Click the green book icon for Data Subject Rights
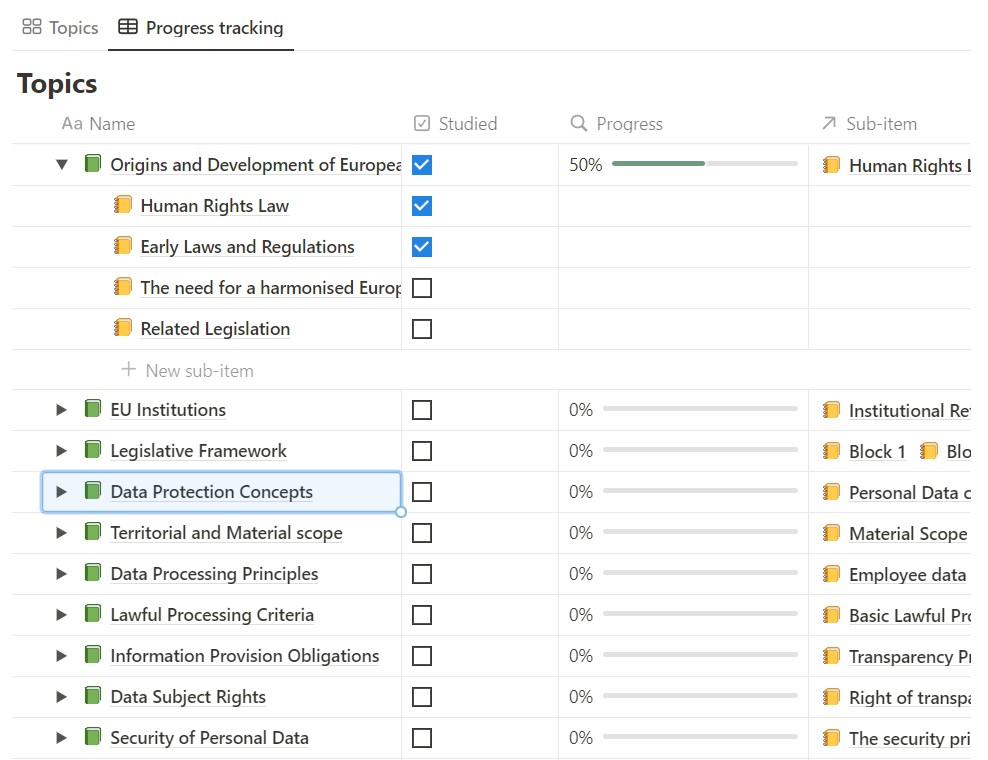 click(93, 696)
